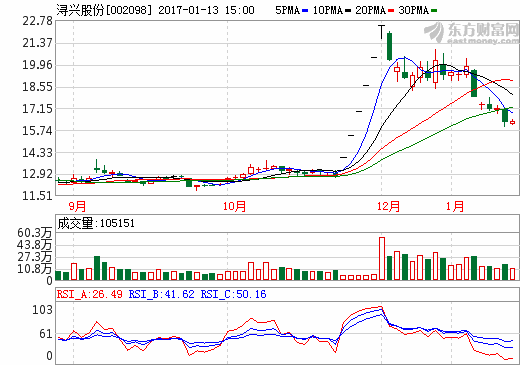The image size is (520, 365).
Task: Click the date 2017-01-13 in the header
Action: (x=188, y=10)
